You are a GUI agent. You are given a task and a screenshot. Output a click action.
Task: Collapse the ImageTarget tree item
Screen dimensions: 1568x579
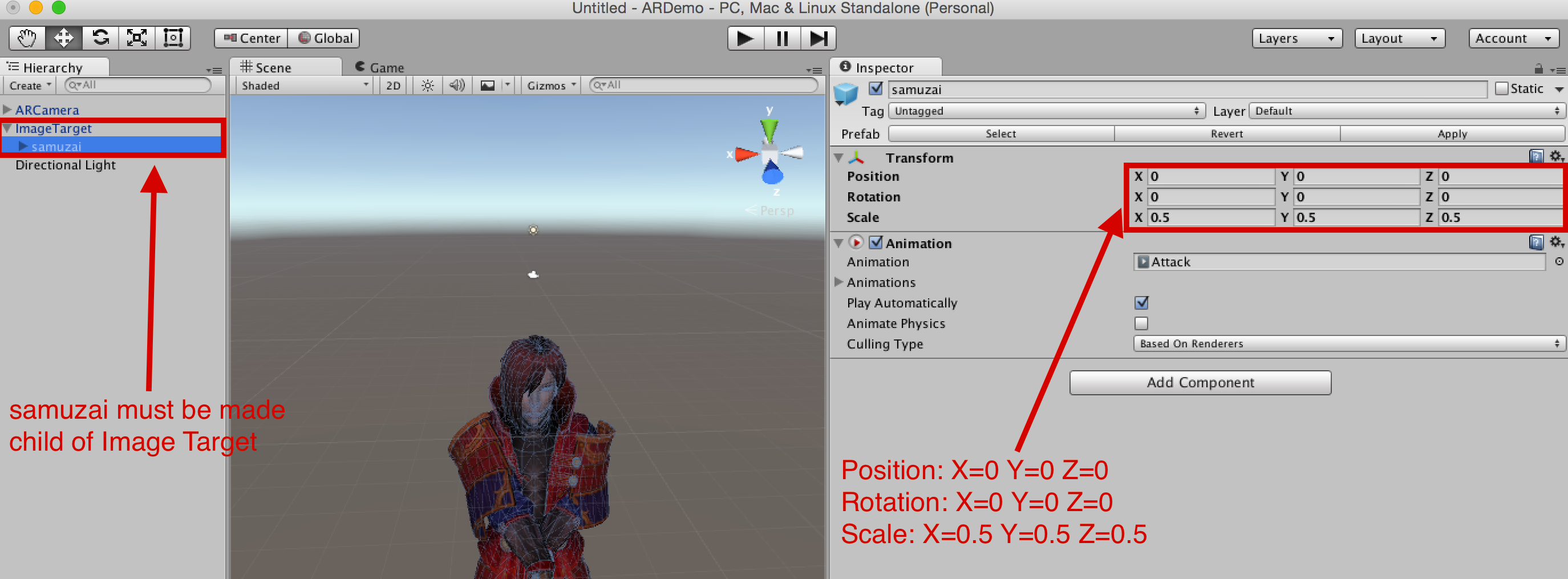click(7, 128)
